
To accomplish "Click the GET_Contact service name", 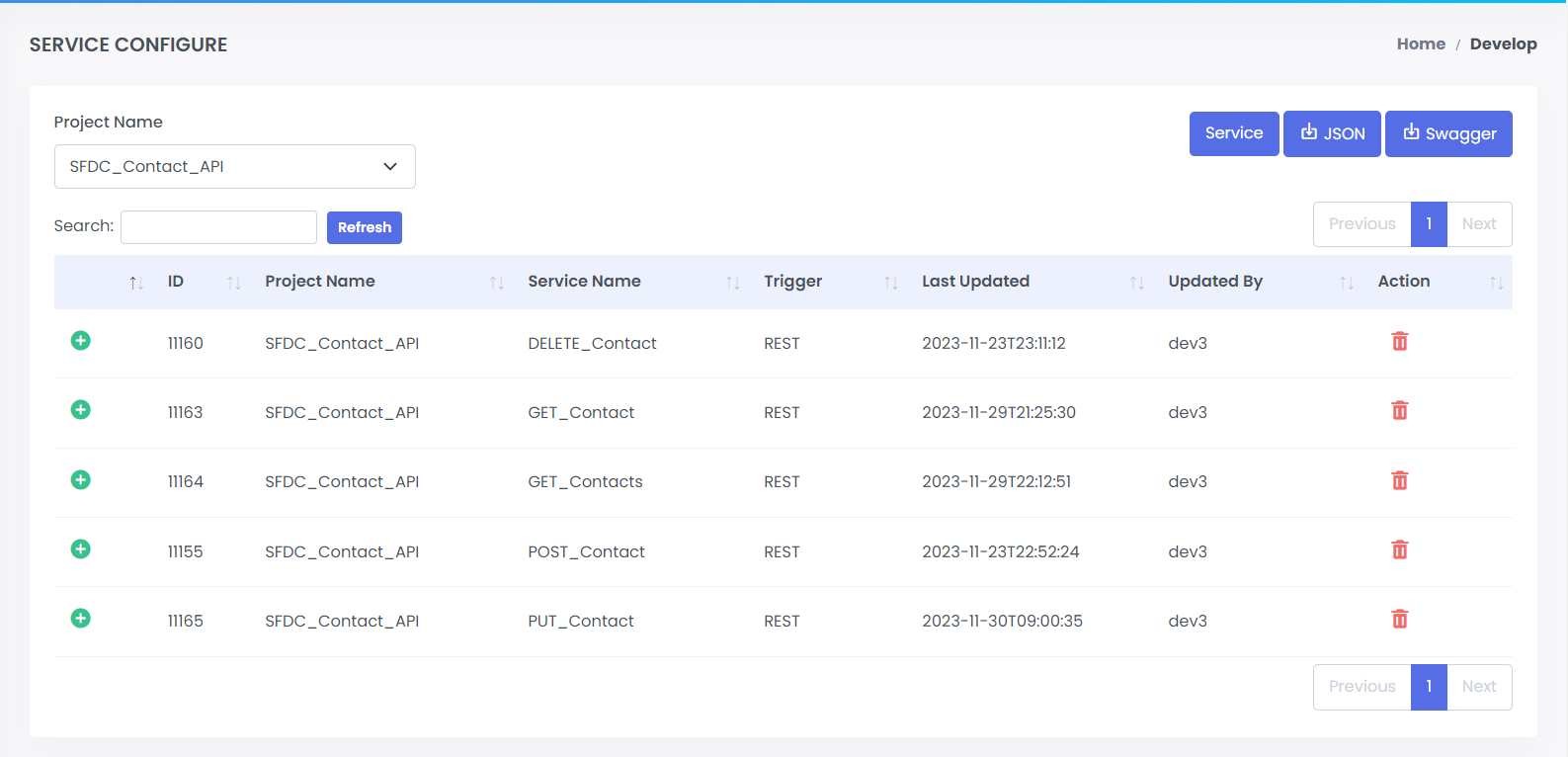I will [x=581, y=412].
